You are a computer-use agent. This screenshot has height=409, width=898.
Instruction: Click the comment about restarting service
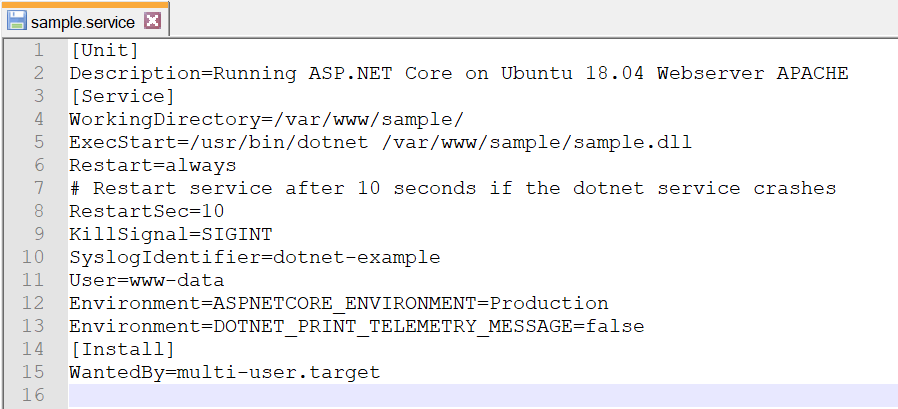(x=452, y=188)
